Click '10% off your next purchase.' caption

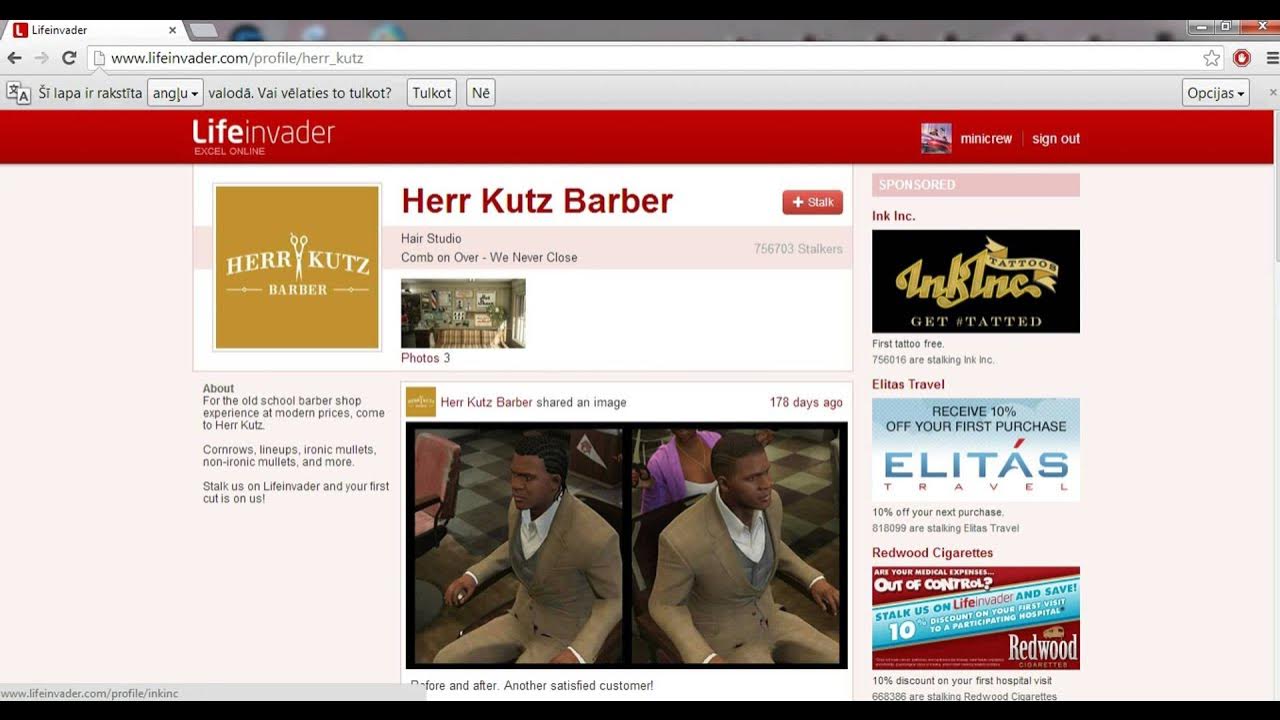coord(938,512)
